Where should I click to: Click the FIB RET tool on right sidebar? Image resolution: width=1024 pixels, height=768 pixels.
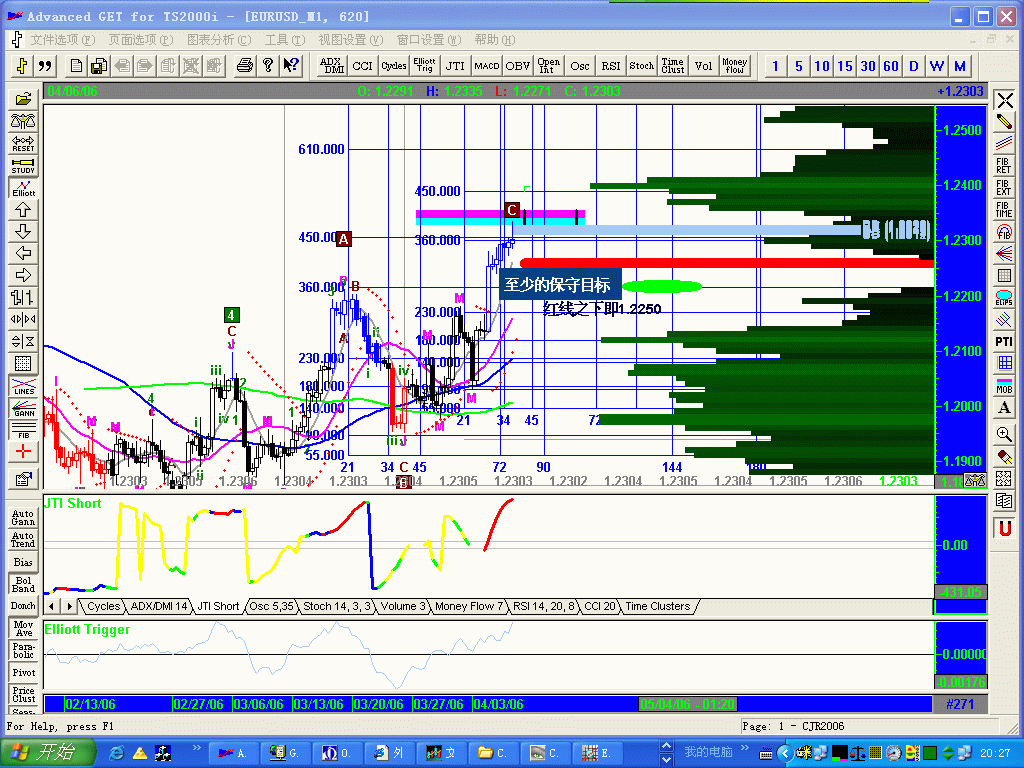[x=1003, y=165]
